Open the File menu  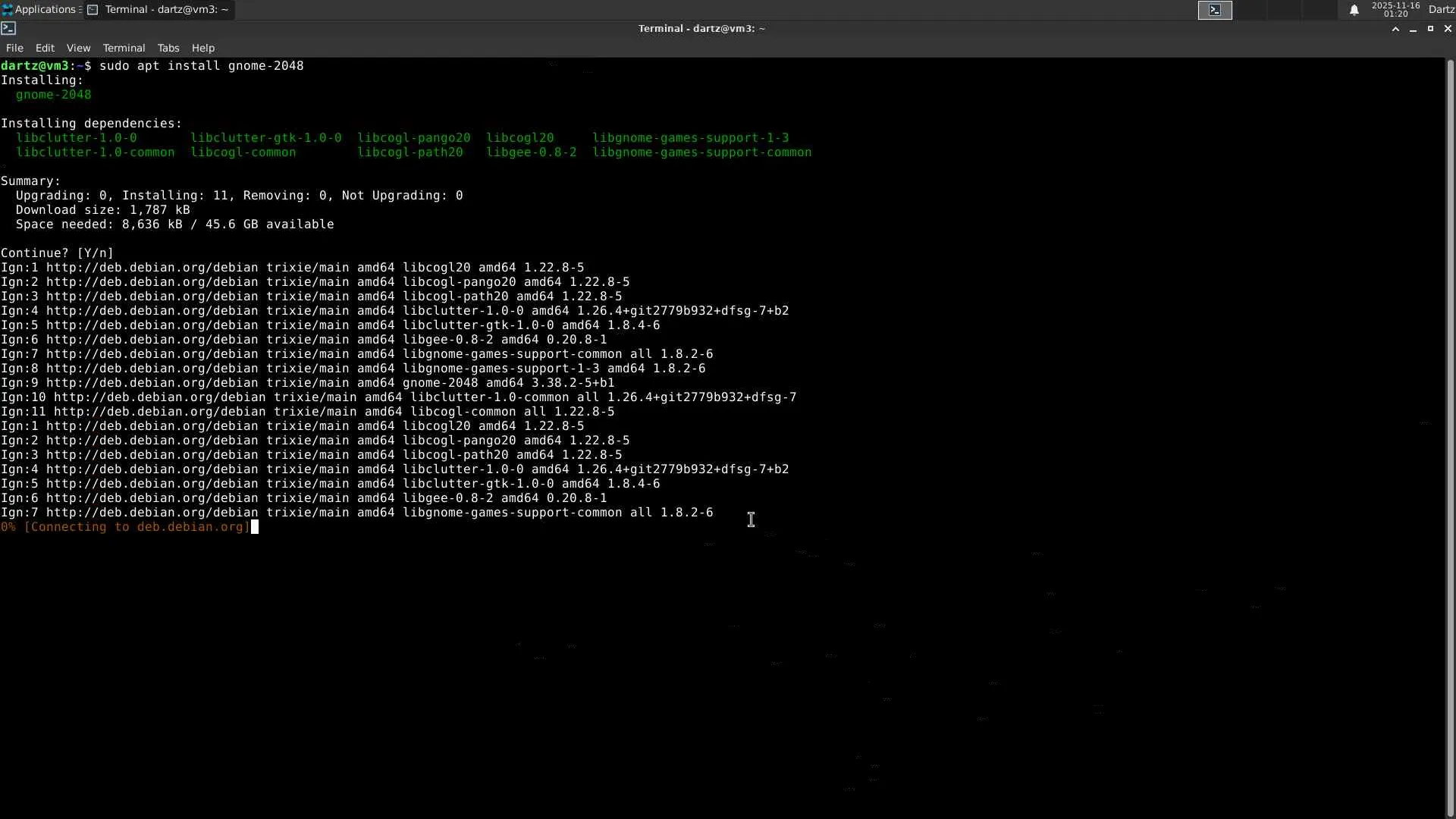pyautogui.click(x=14, y=48)
